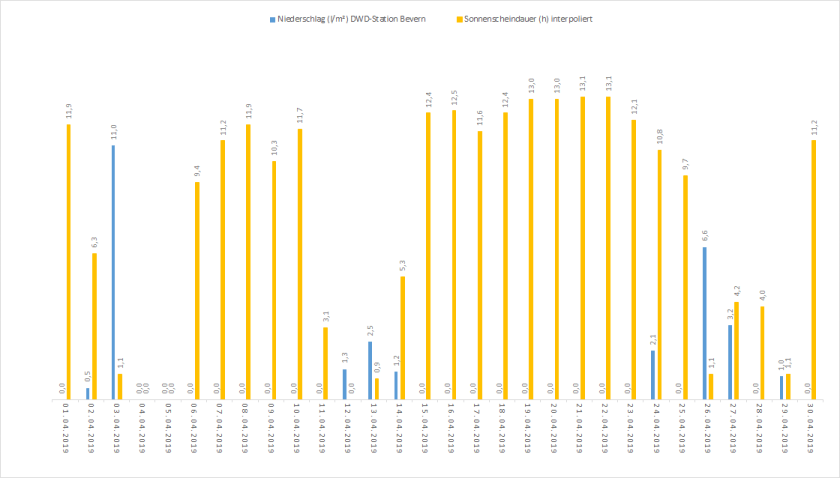Image resolution: width=840 pixels, height=478 pixels.
Task: Select the yellow 5,3 bar on 14.04.2019
Action: pyautogui.click(x=402, y=337)
